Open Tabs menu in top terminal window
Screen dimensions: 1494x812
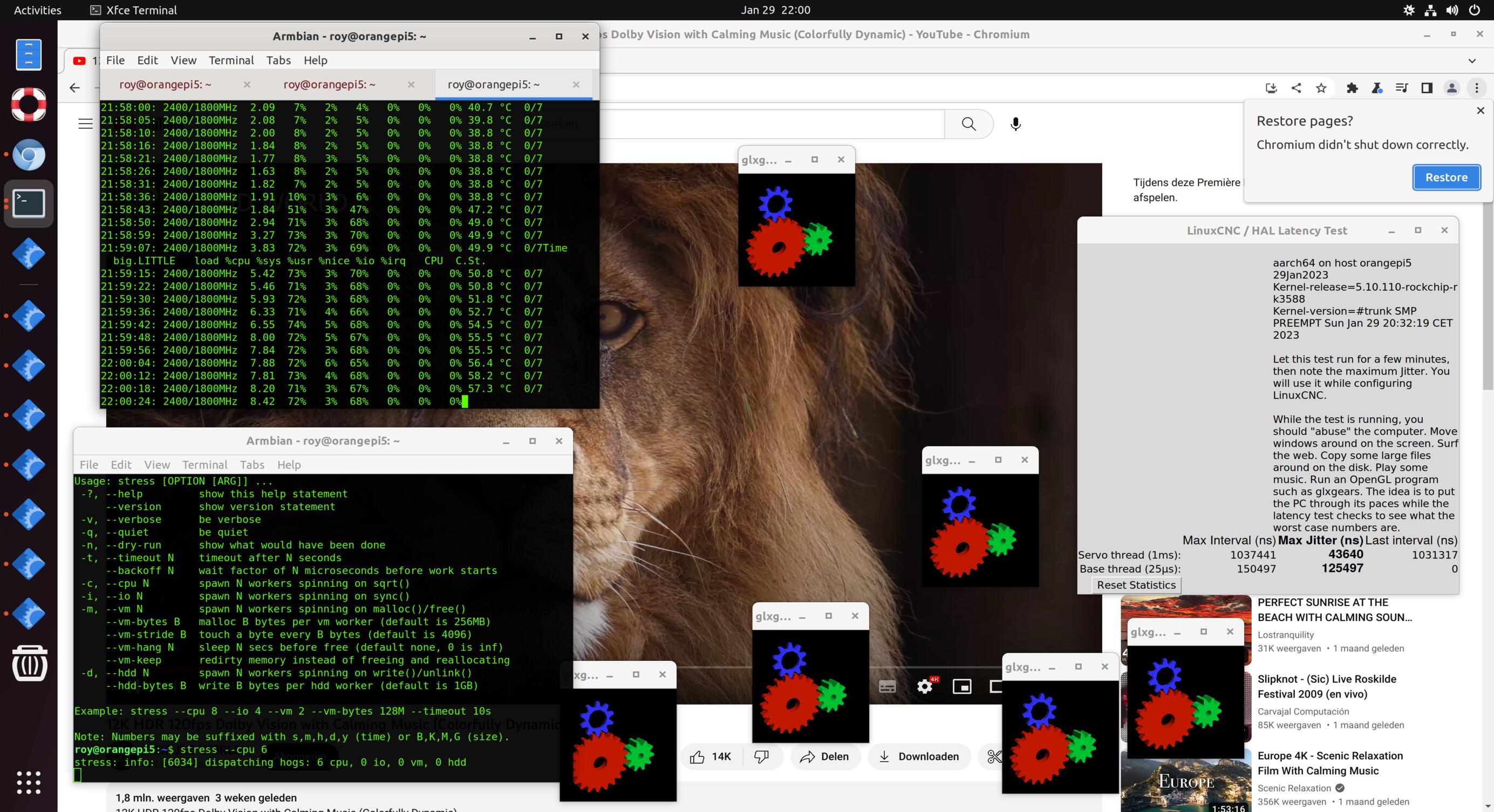coord(278,60)
